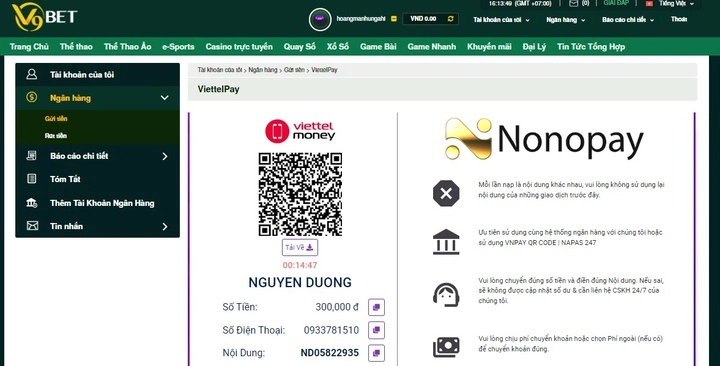Open the Quay Số menu

(x=299, y=46)
